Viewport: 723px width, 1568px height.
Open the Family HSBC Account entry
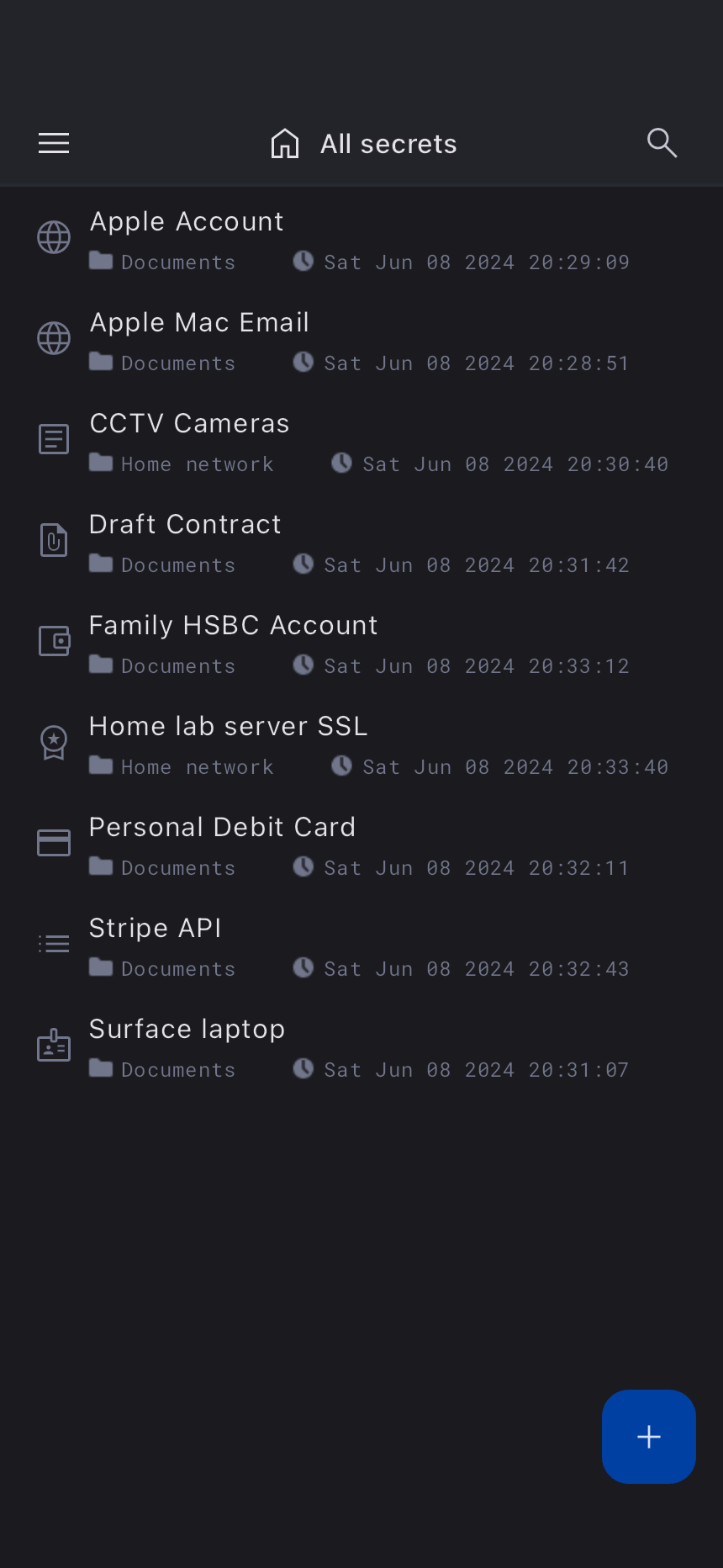pyautogui.click(x=234, y=626)
